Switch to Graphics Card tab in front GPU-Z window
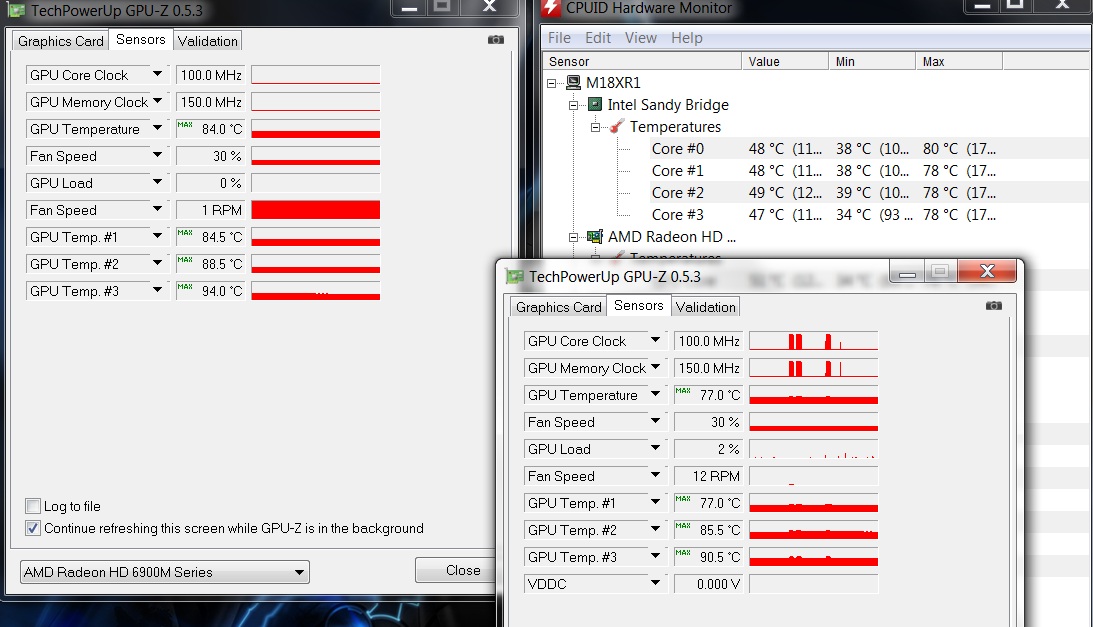 tap(558, 308)
